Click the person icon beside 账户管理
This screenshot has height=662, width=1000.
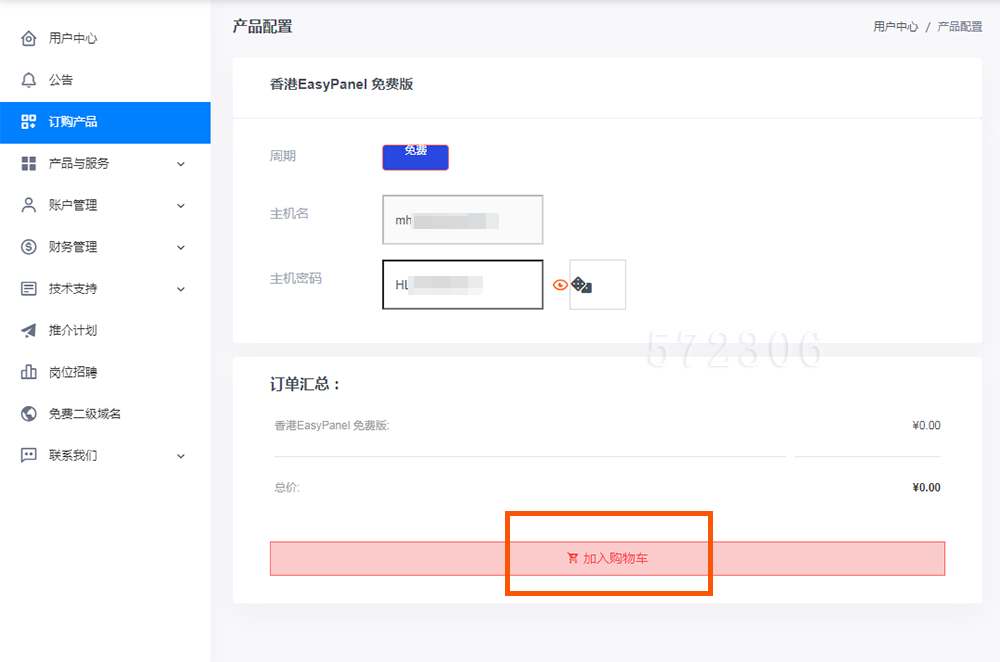(x=29, y=205)
